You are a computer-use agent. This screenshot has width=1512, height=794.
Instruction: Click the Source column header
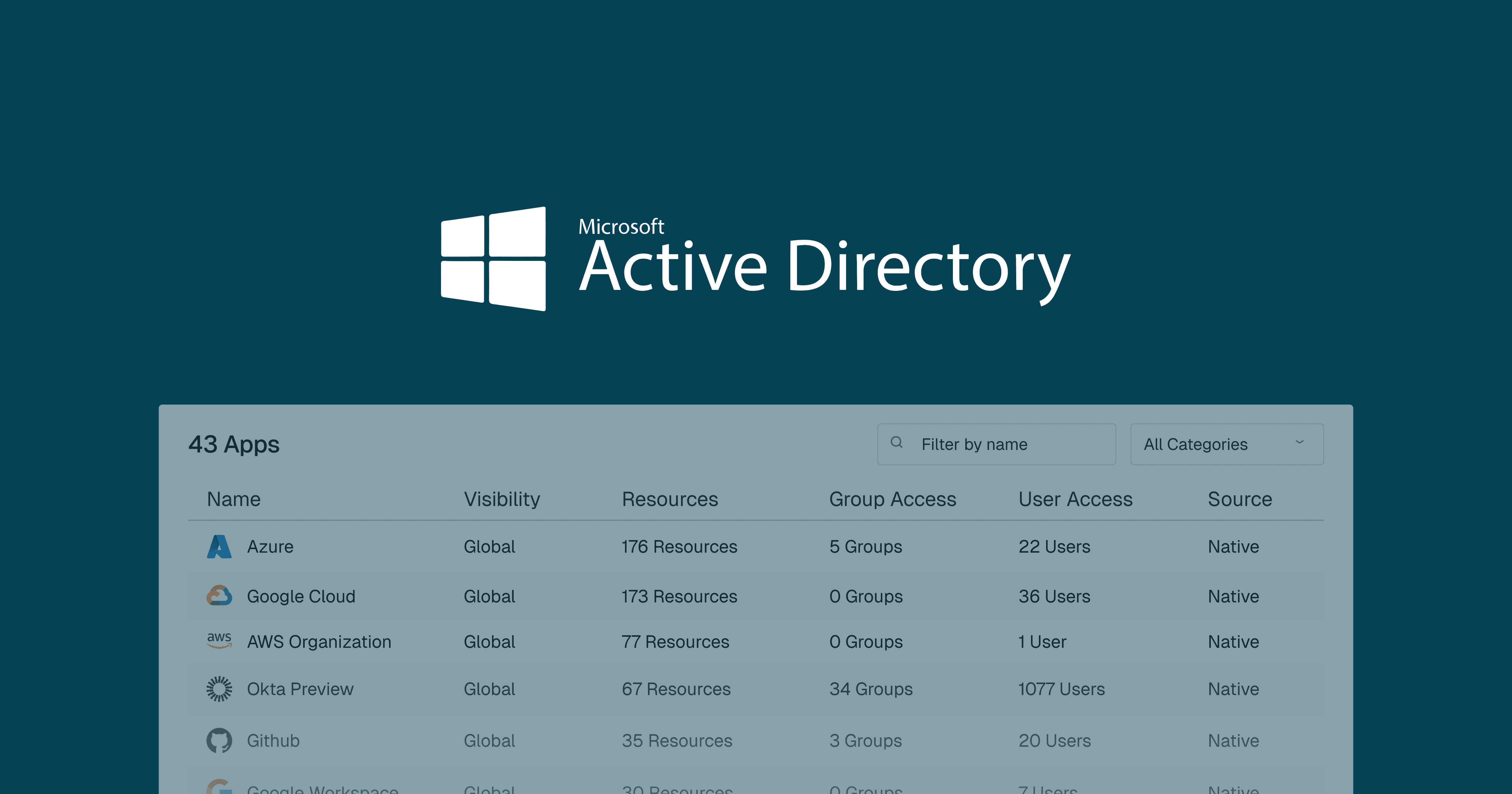pos(1240,499)
